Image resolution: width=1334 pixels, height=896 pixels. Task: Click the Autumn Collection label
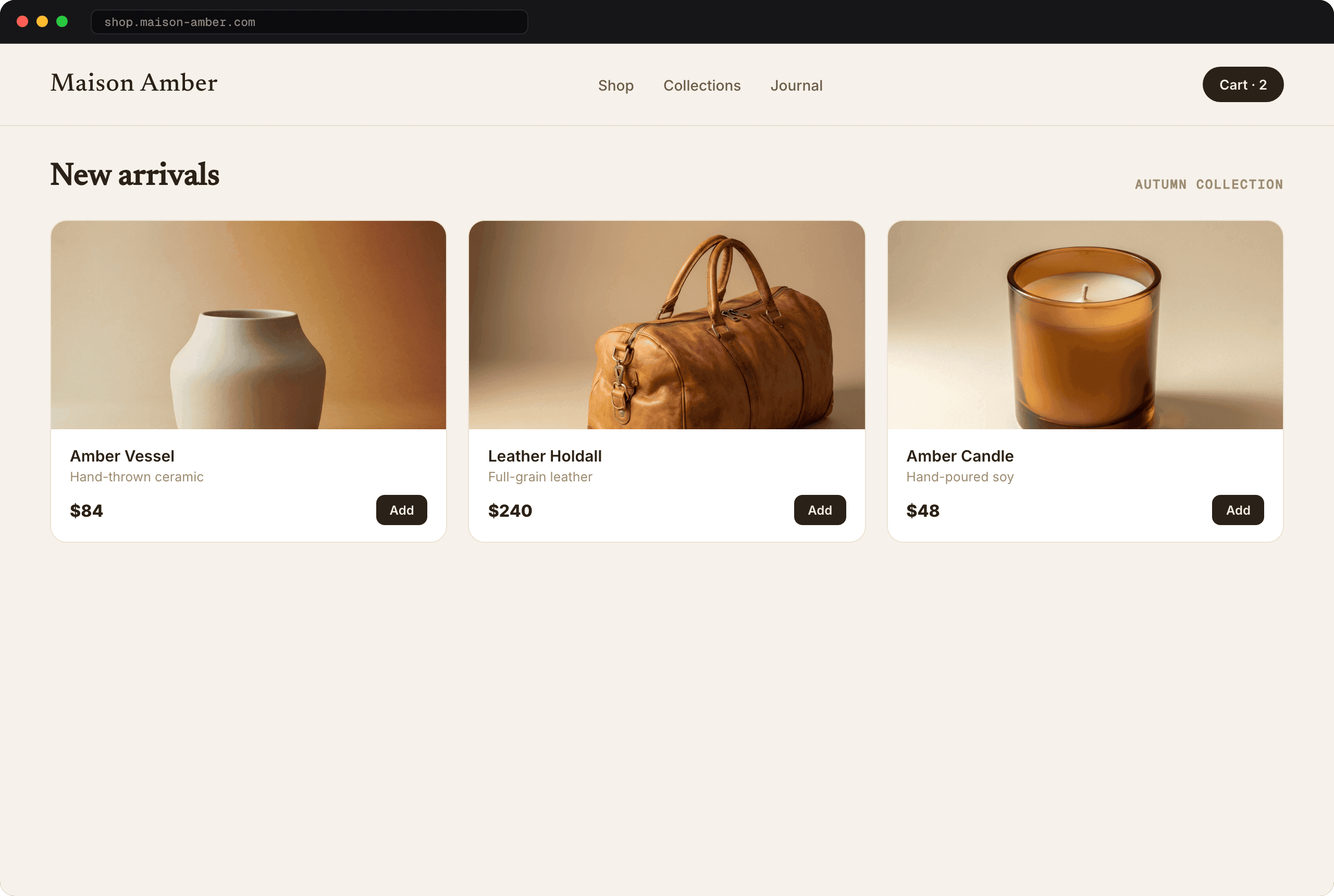[1209, 184]
